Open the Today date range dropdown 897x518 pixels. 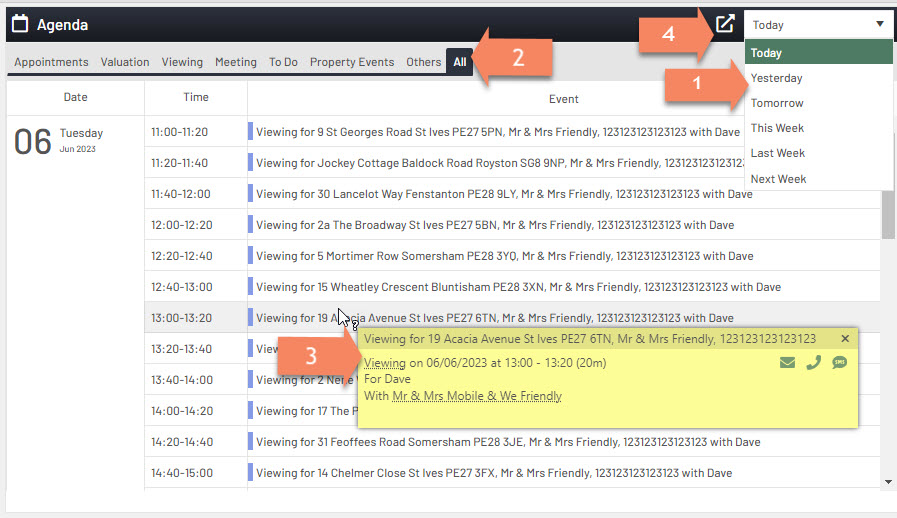pyautogui.click(x=817, y=25)
